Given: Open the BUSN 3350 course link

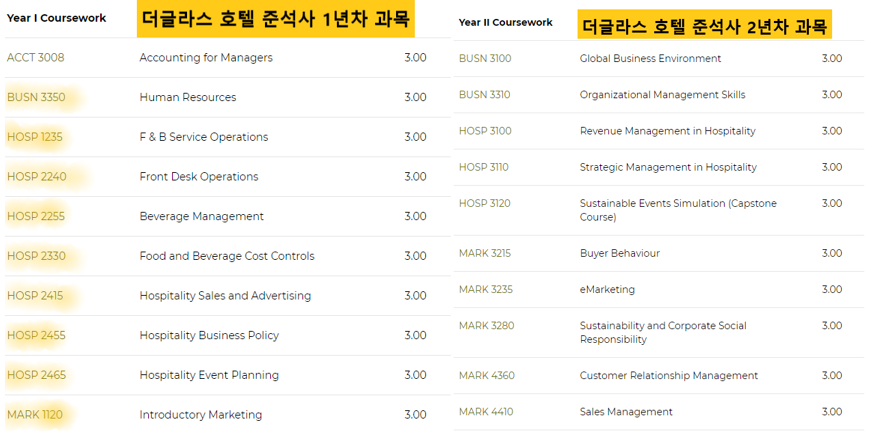Looking at the screenshot, I should tap(36, 97).
